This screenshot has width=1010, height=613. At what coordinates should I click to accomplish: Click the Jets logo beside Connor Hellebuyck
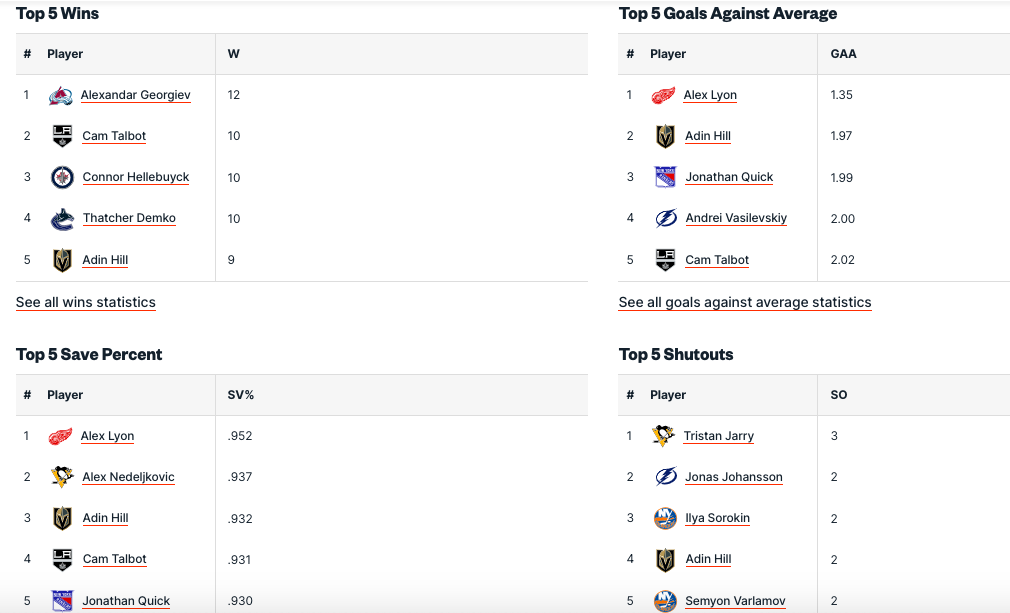coord(62,178)
